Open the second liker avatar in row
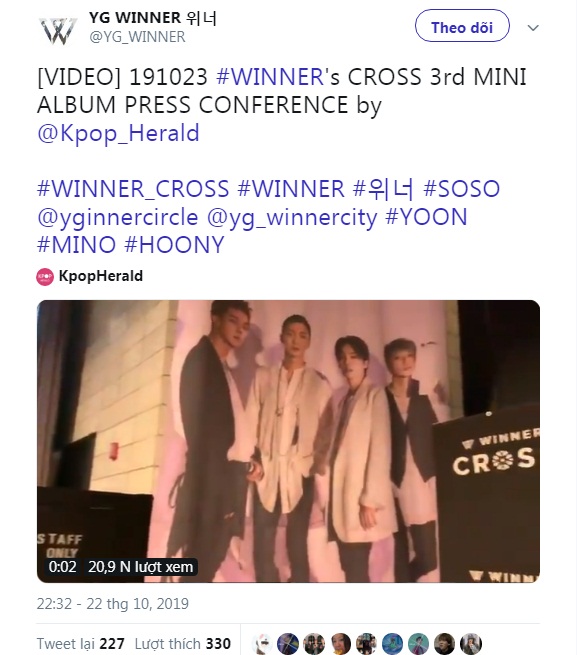 pyautogui.click(x=288, y=643)
